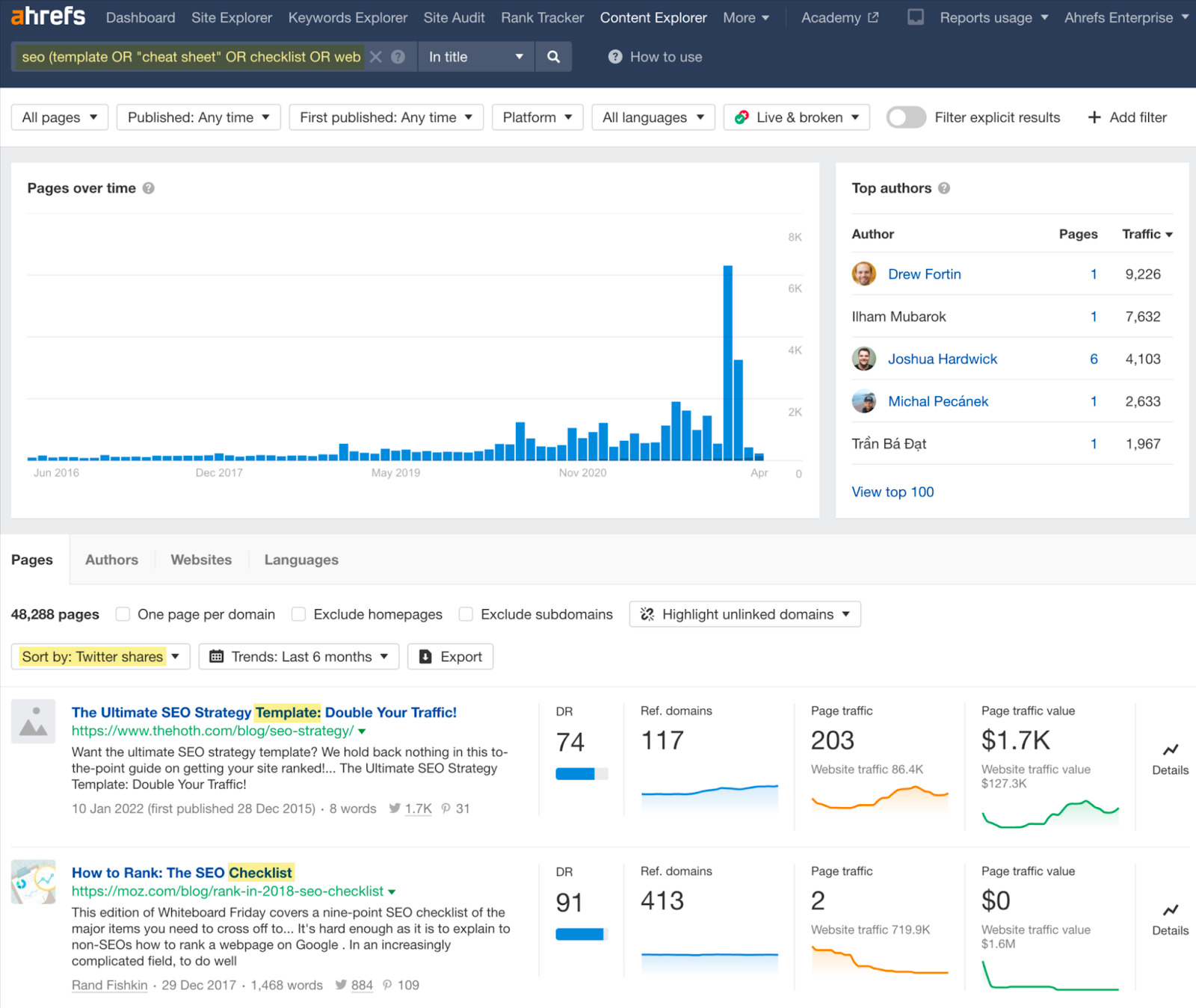Screen dimensions: 1196x1008
Task: Click Pinterest icon on thehoth result
Action: (446, 808)
